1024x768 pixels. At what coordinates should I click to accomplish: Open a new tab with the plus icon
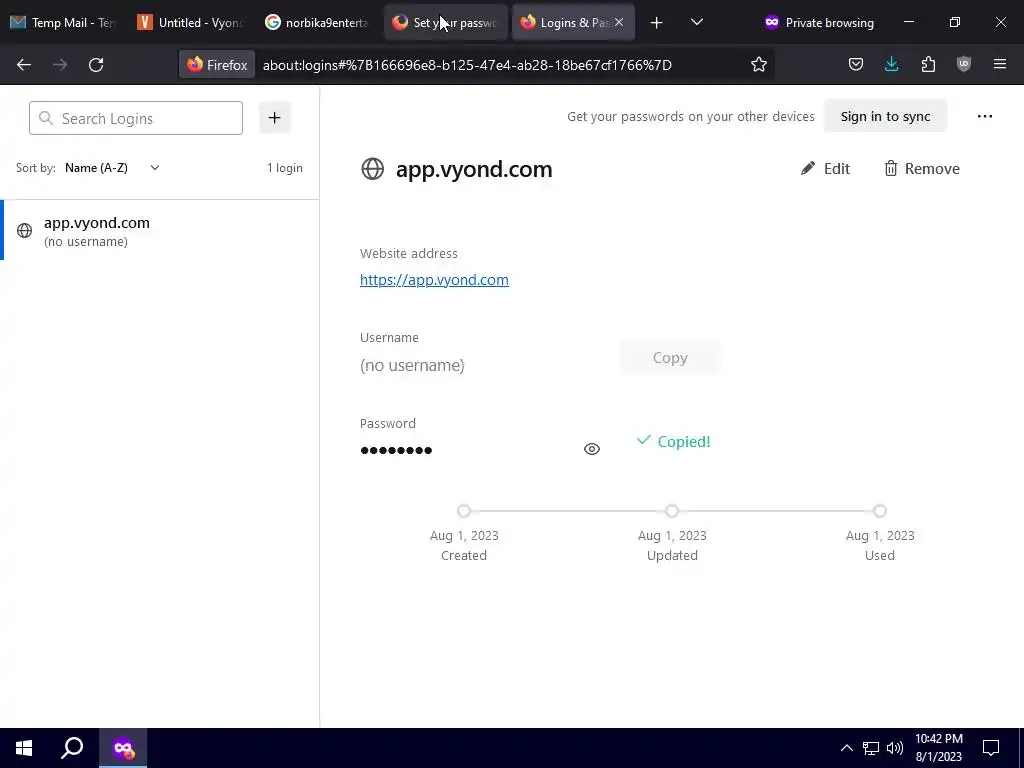656,23
